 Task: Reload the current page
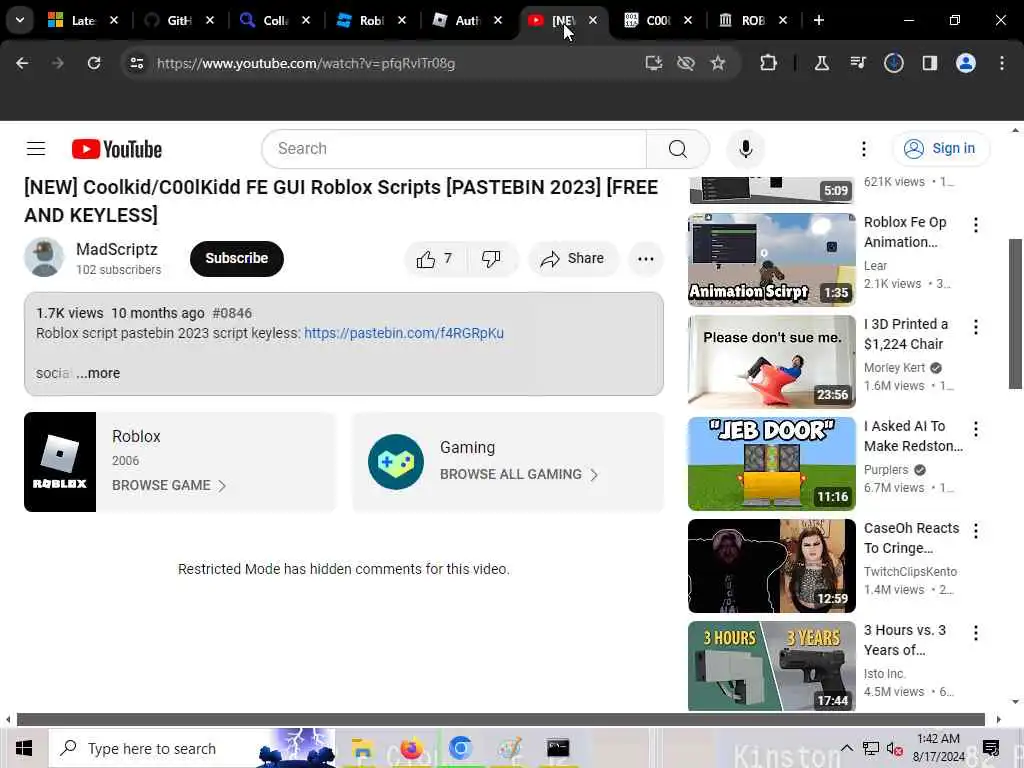click(94, 63)
